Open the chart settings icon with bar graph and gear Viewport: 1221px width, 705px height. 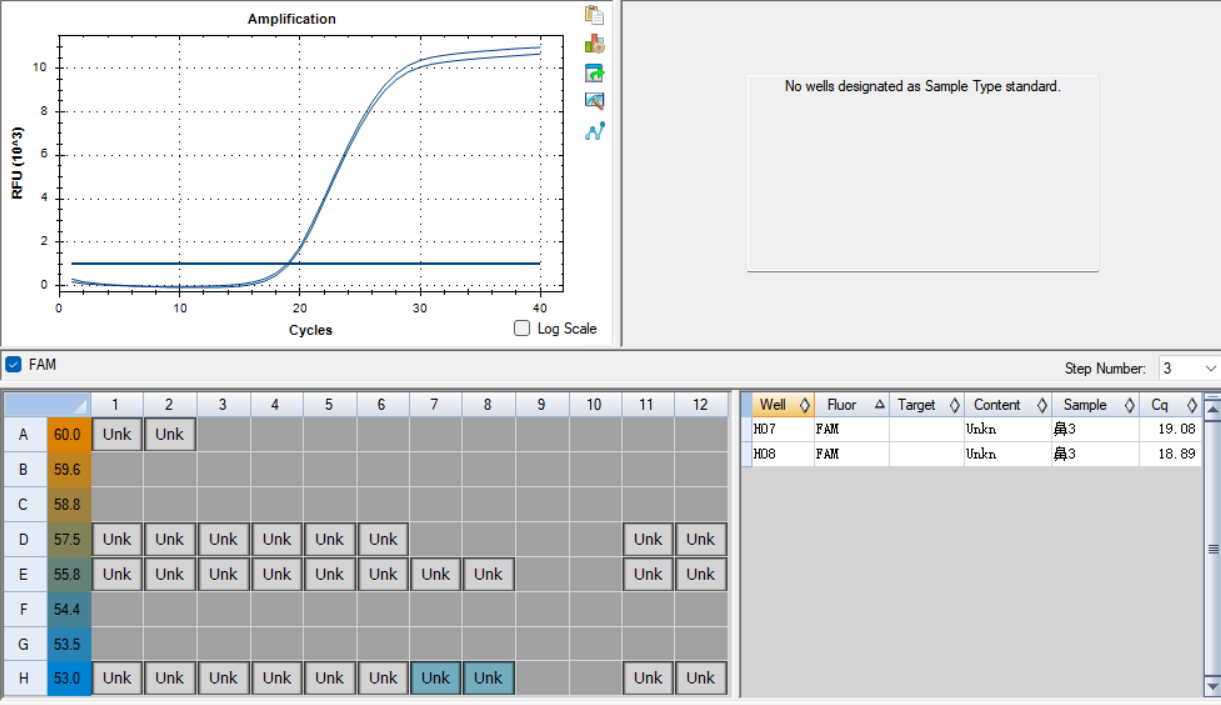[x=595, y=44]
